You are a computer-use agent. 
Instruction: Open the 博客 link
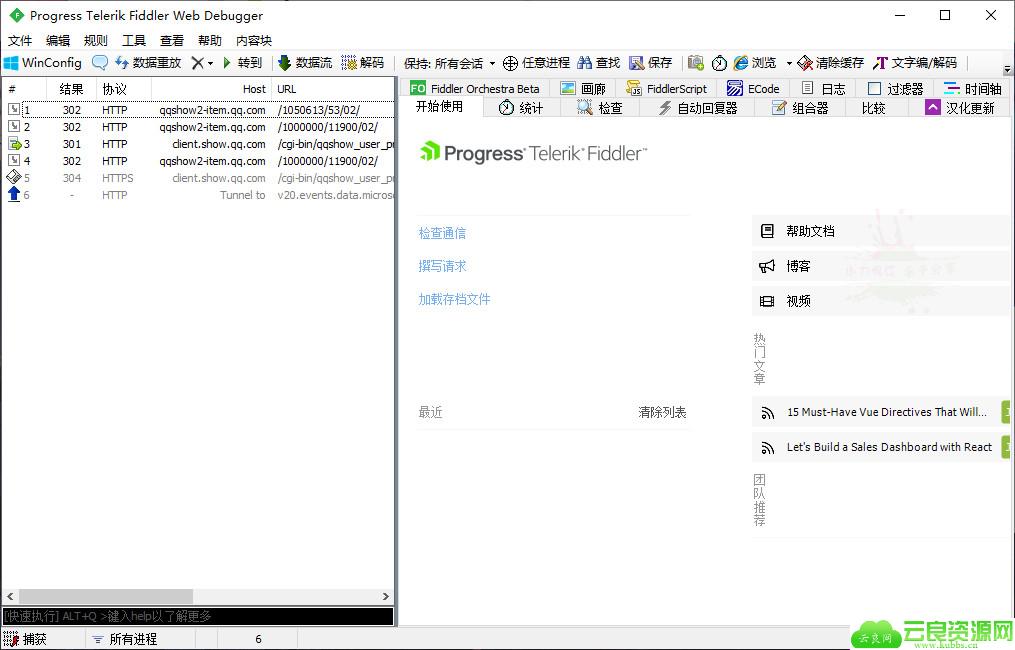click(x=880, y=266)
